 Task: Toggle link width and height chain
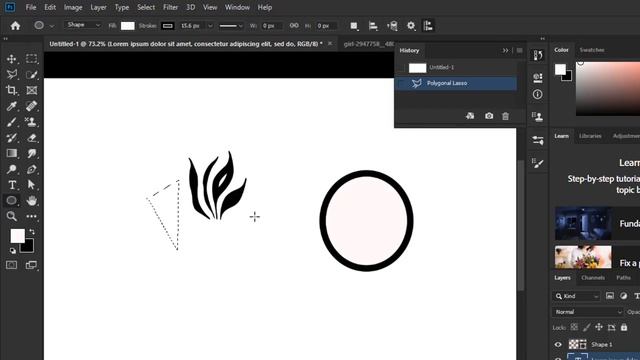tap(294, 25)
